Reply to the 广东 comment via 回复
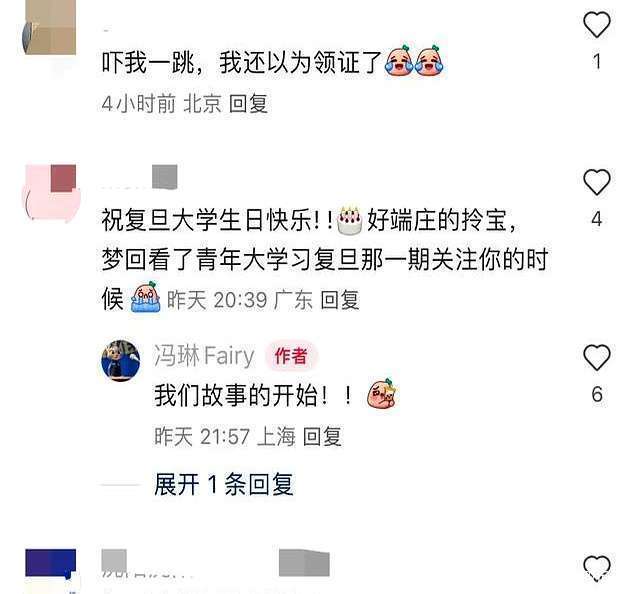The image size is (640, 594). coord(340,300)
